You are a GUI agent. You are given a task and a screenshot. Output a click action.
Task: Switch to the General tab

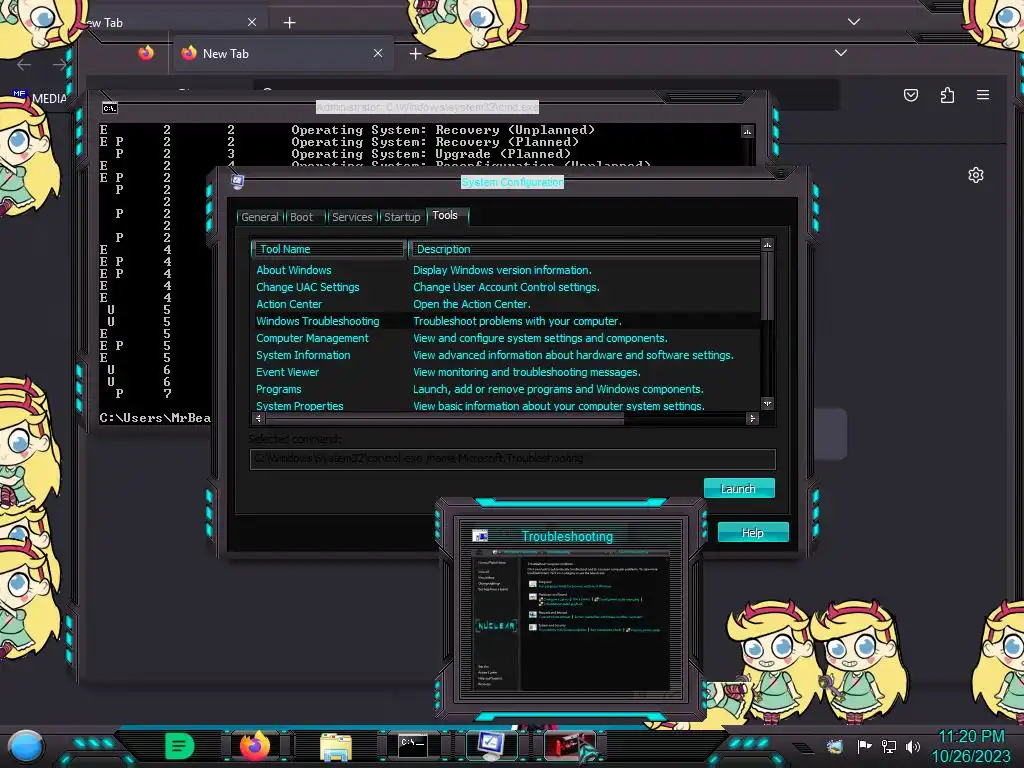click(259, 217)
